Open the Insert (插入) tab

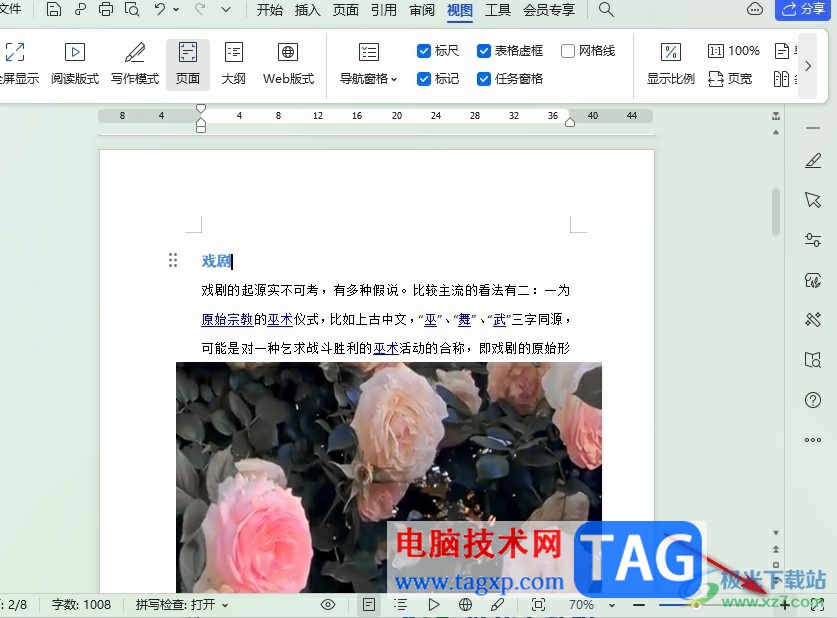pyautogui.click(x=307, y=10)
